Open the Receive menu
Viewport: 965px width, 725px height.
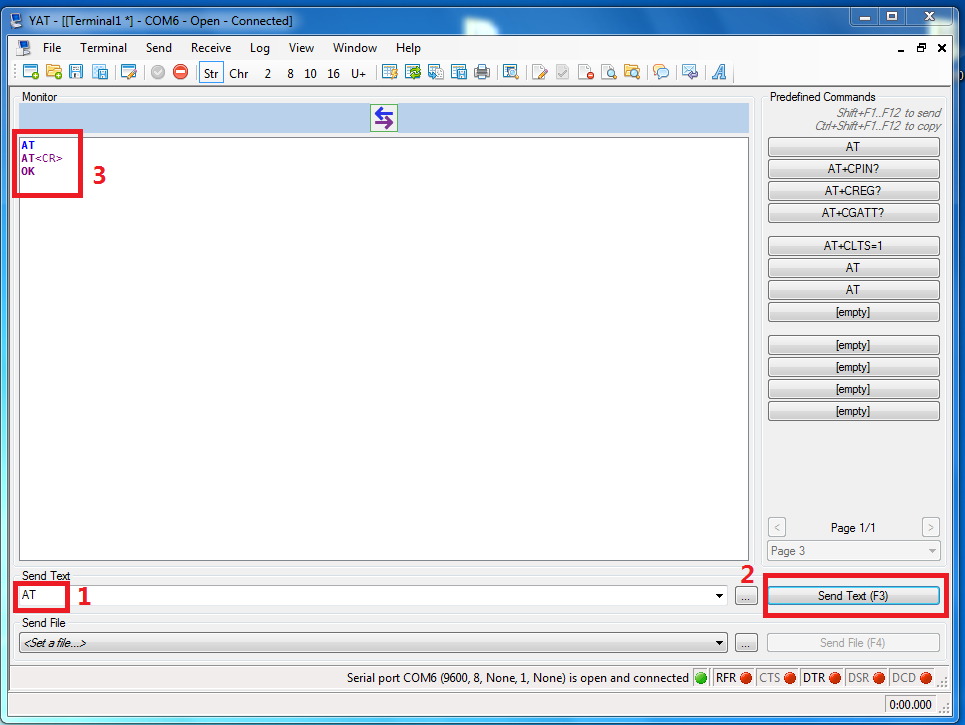tap(211, 47)
